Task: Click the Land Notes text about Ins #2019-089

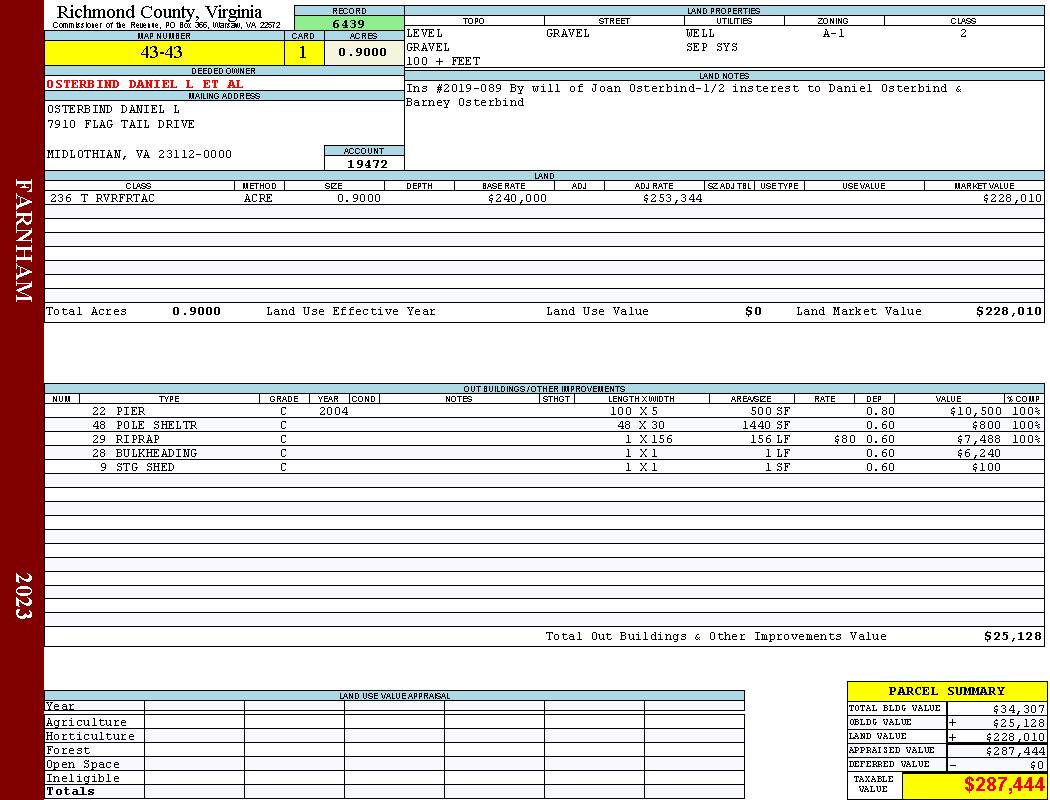Action: coord(683,95)
